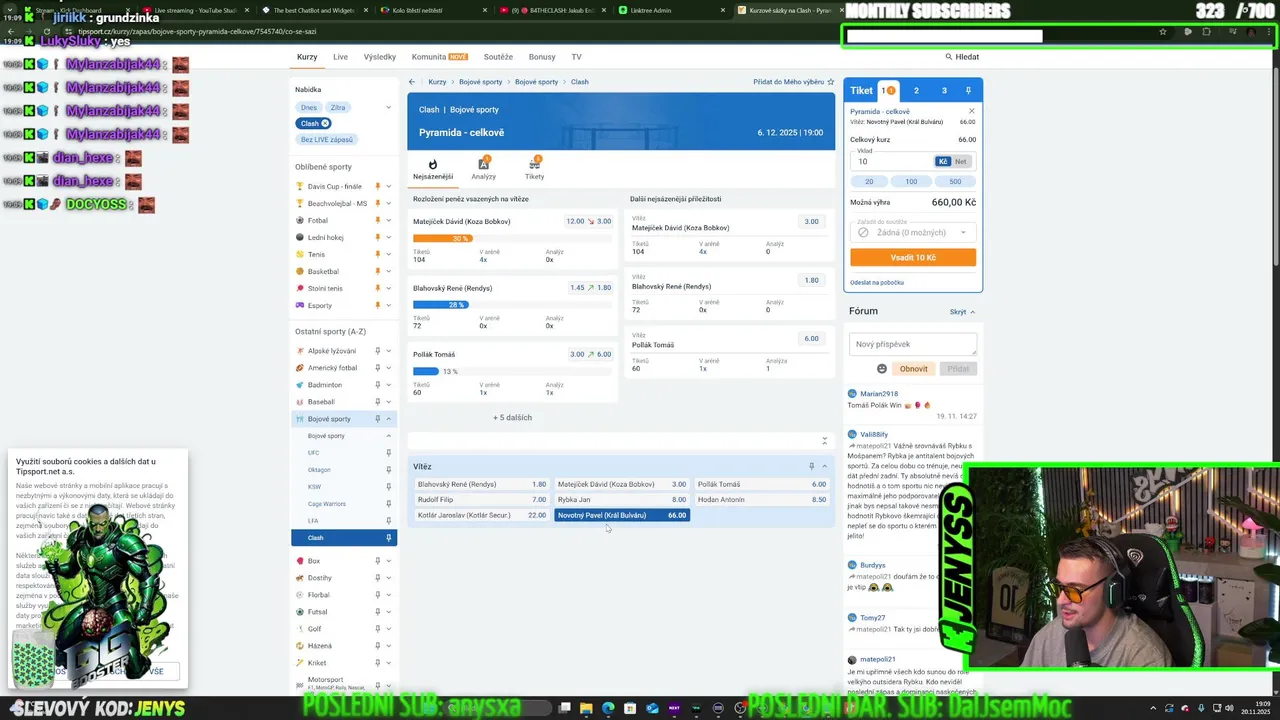
Task: Click the Vsadit 10 Kč button
Action: 913,257
